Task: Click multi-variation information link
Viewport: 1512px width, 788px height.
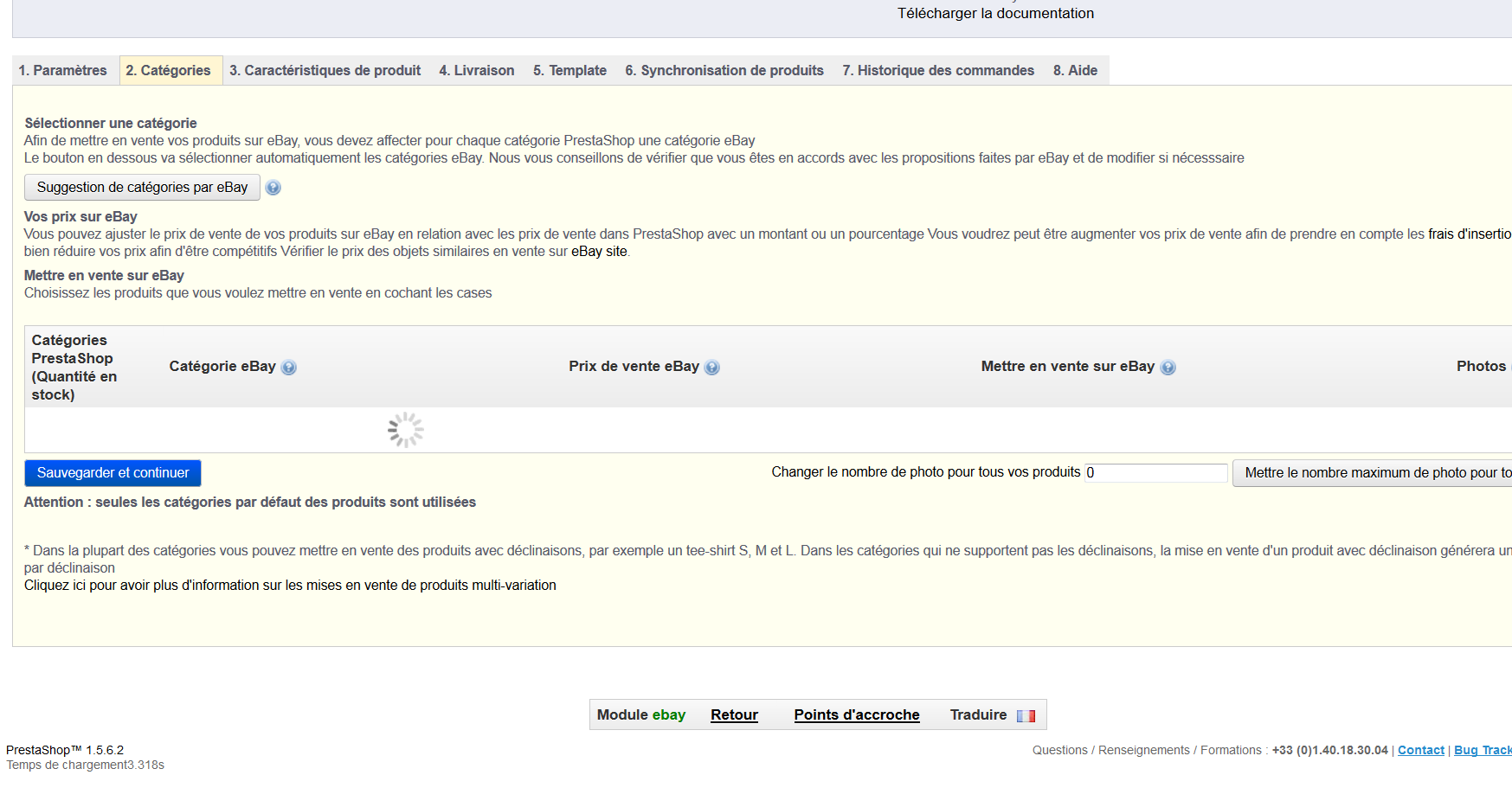Action: tap(290, 586)
